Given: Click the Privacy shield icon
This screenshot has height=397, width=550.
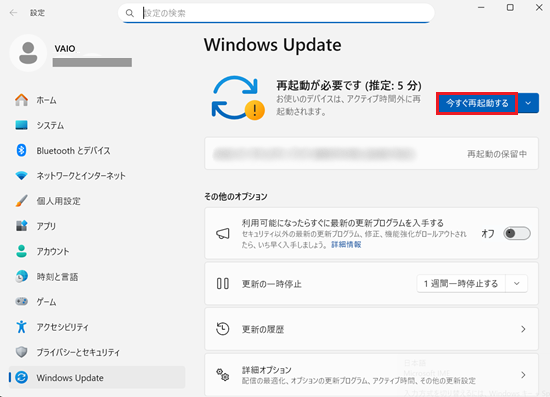Looking at the screenshot, I should tap(21, 352).
